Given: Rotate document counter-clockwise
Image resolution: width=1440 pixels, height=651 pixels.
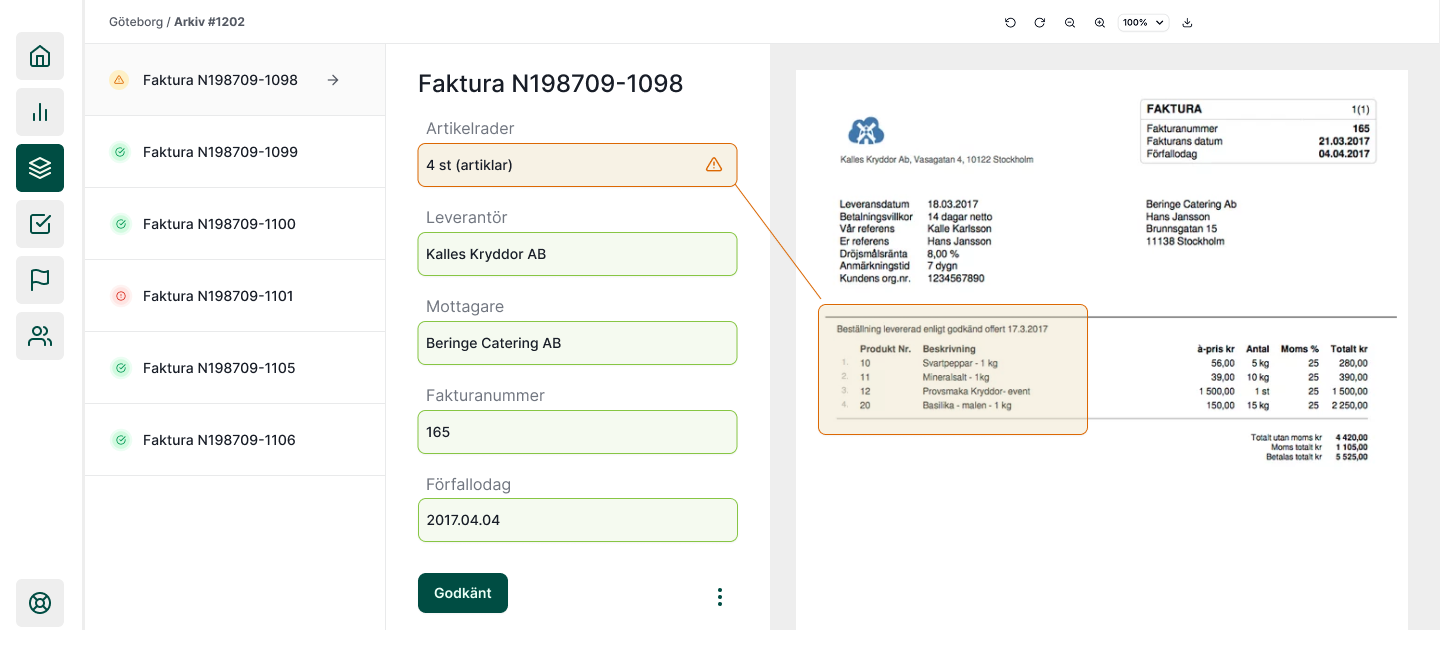Looking at the screenshot, I should 1010,22.
